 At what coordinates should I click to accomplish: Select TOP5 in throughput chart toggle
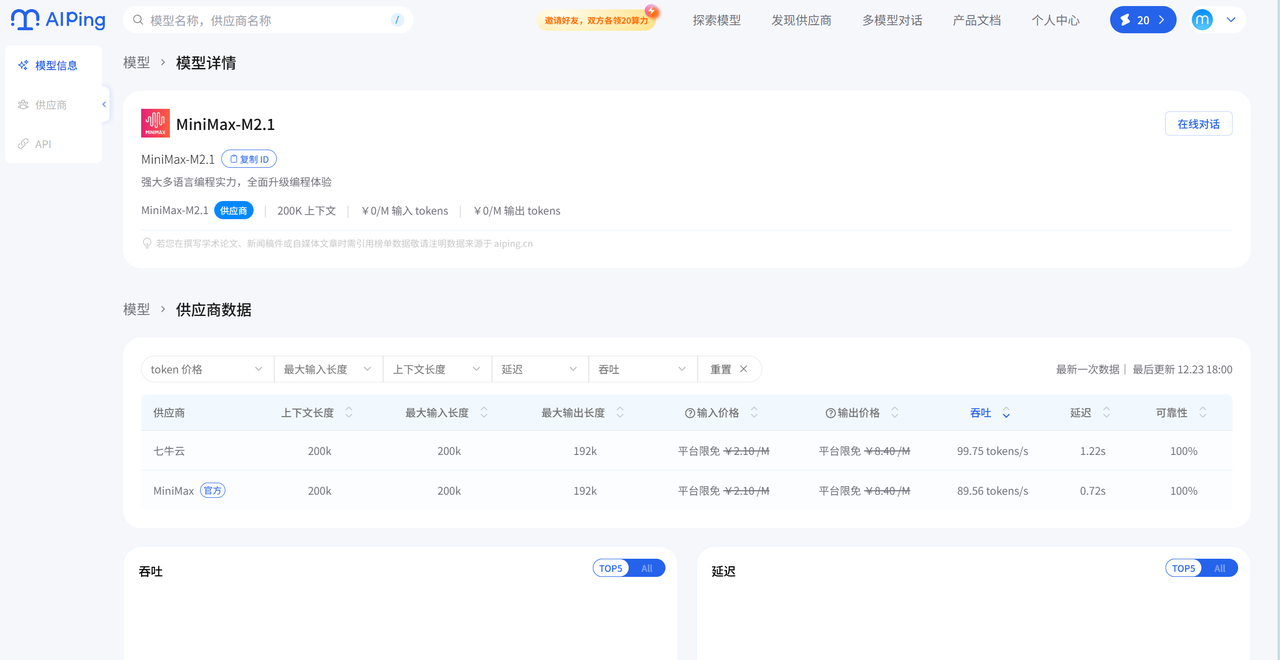pyautogui.click(x=610, y=568)
